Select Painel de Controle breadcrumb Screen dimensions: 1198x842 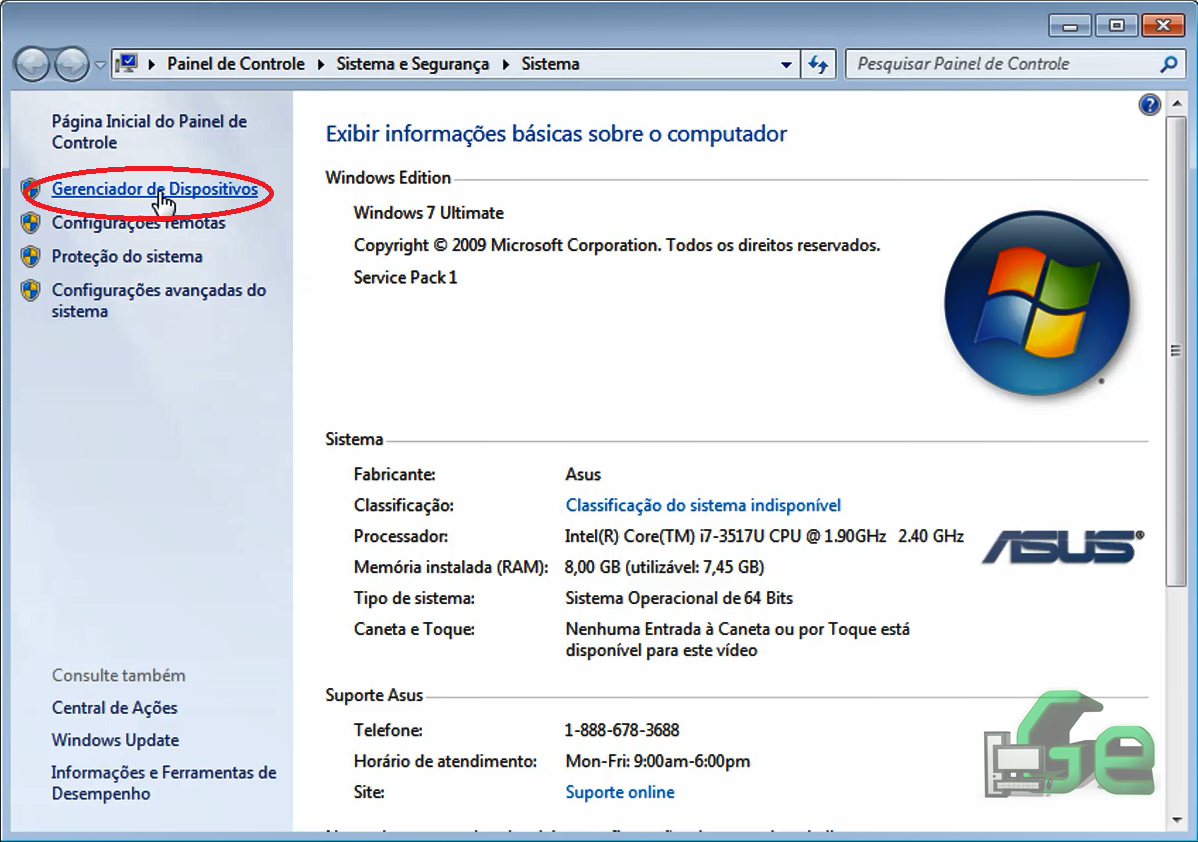pos(235,64)
